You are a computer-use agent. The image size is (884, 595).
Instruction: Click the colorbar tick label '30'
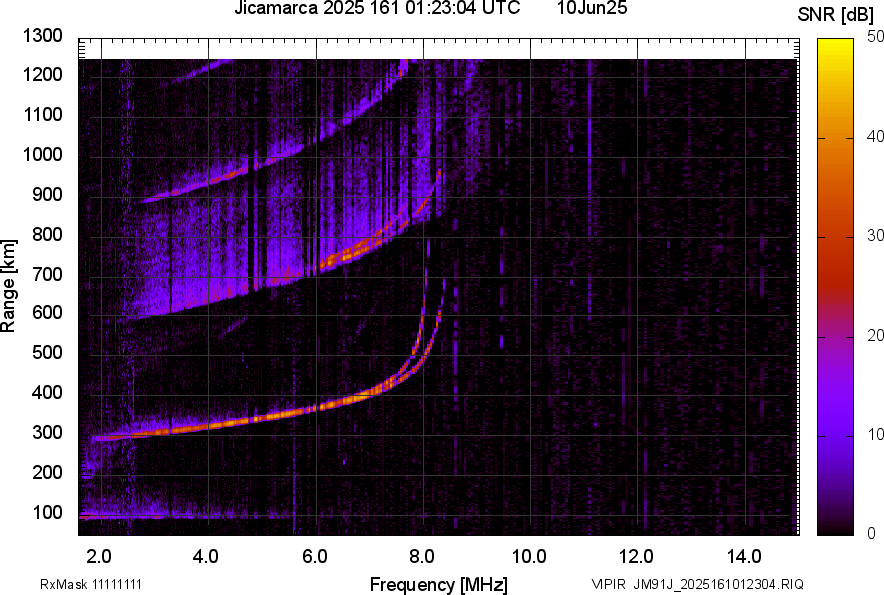[x=876, y=235]
